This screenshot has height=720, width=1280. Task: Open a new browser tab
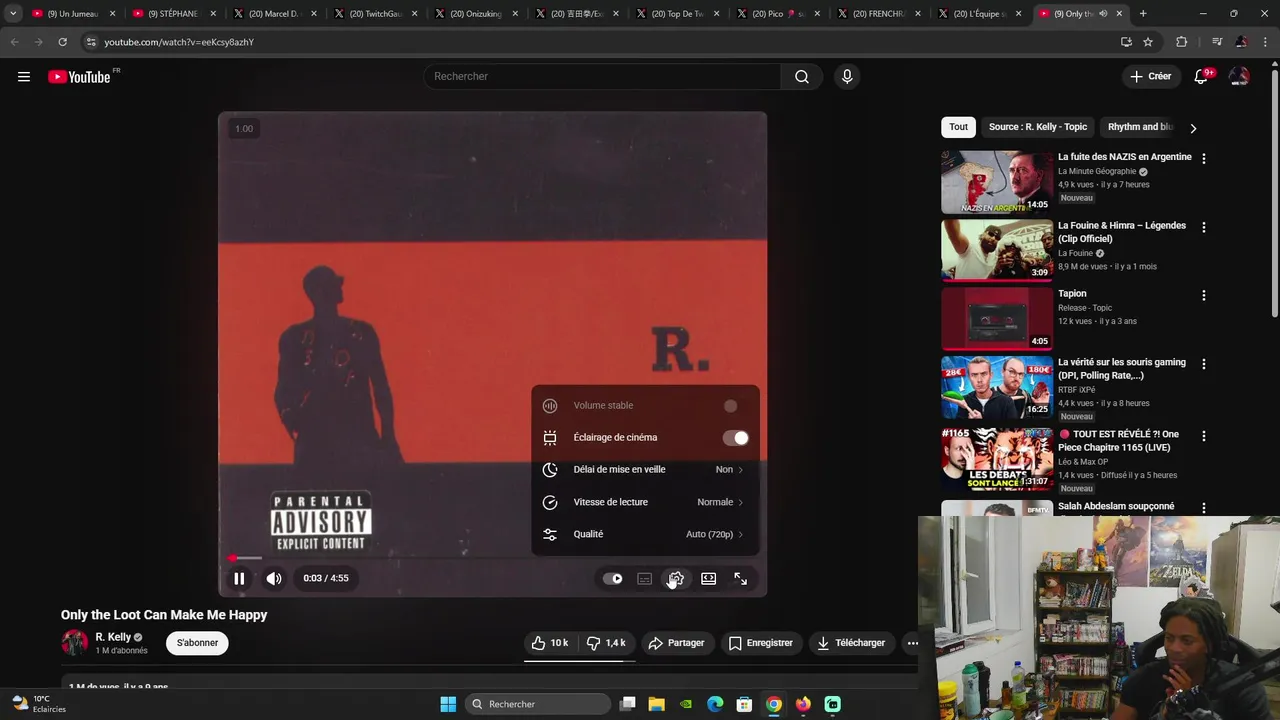[x=1143, y=14]
